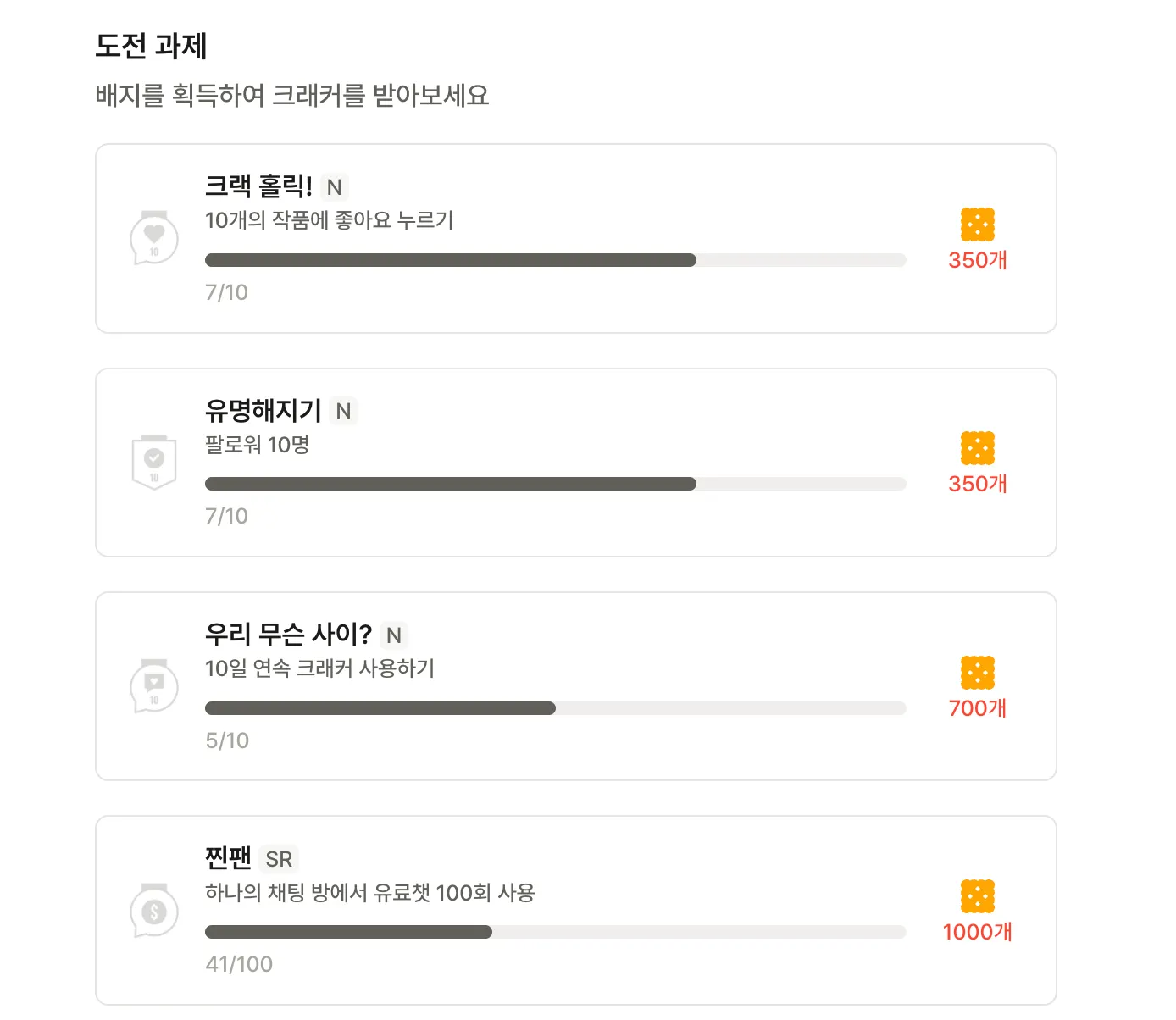This screenshot has width=1176, height=1020.
Task: Click the cracker icon above 700개
Action: 977,673
